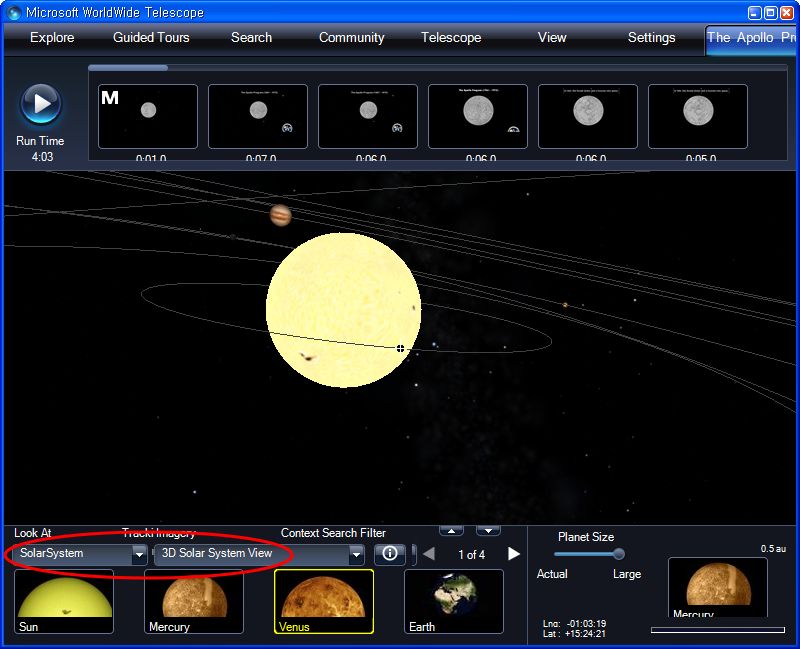
Task: Select the third tour slide thumbnail
Action: coord(368,116)
